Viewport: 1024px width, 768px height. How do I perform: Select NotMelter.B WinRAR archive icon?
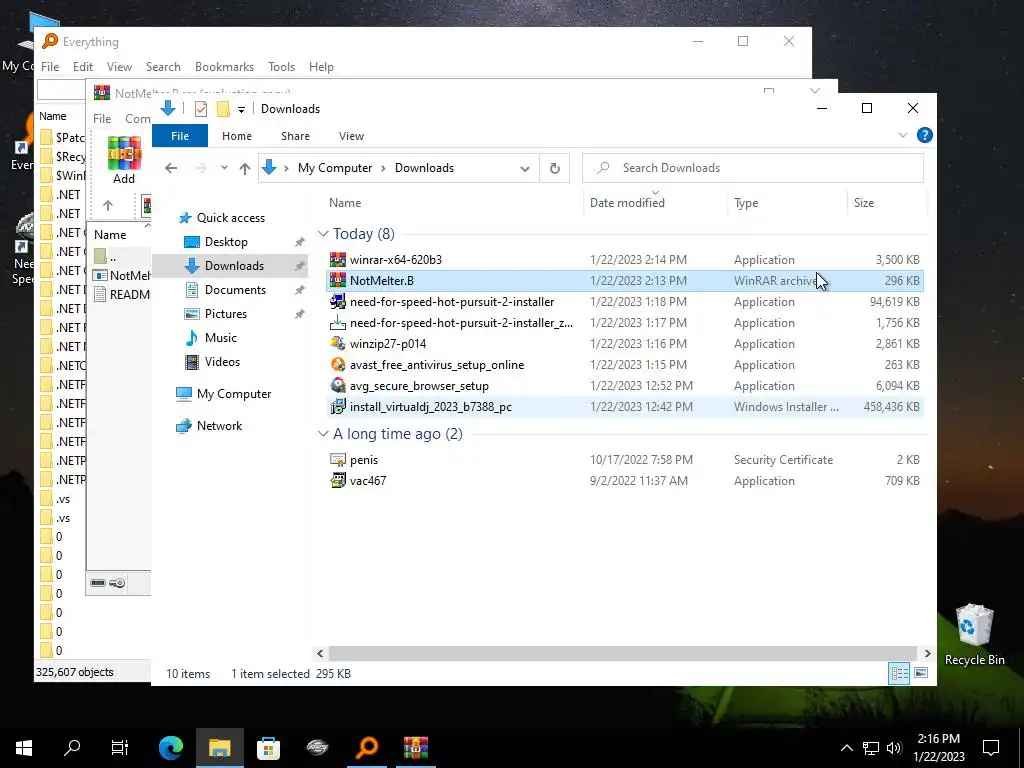click(x=338, y=281)
